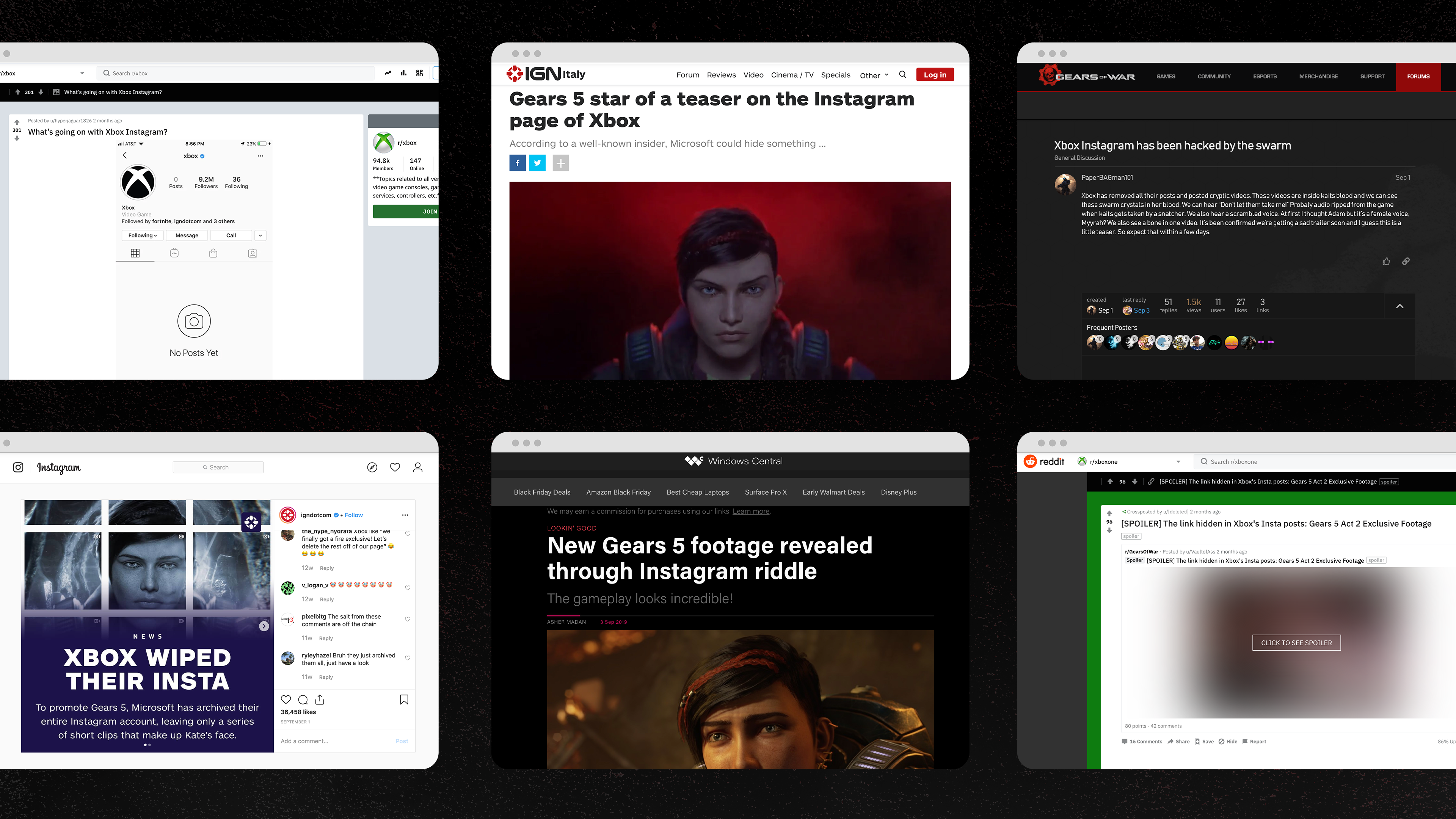1456x819 pixels.
Task: Bookmark the igndotcom Instagram post
Action: (x=404, y=700)
